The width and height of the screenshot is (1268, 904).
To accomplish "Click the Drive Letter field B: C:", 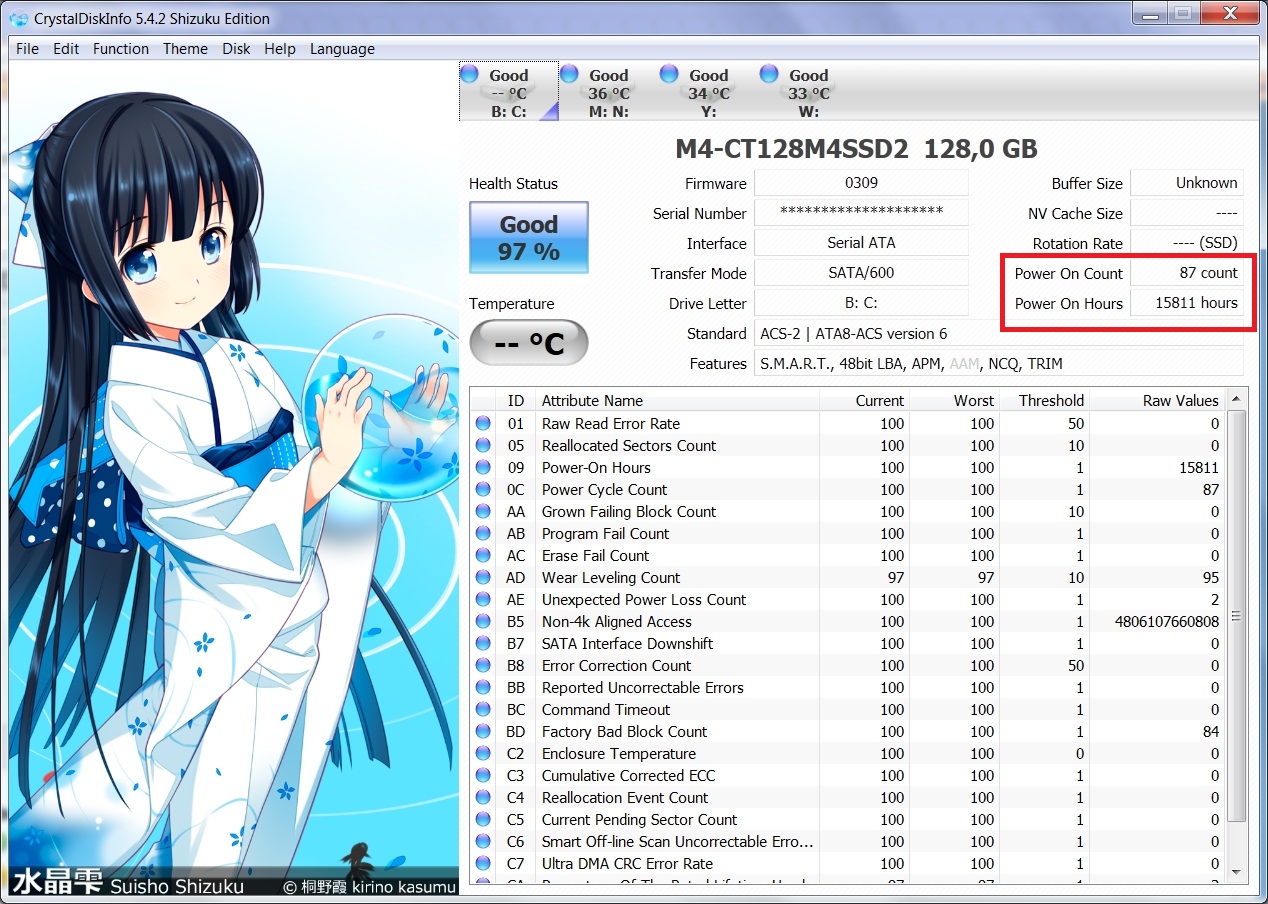I will pos(861,303).
